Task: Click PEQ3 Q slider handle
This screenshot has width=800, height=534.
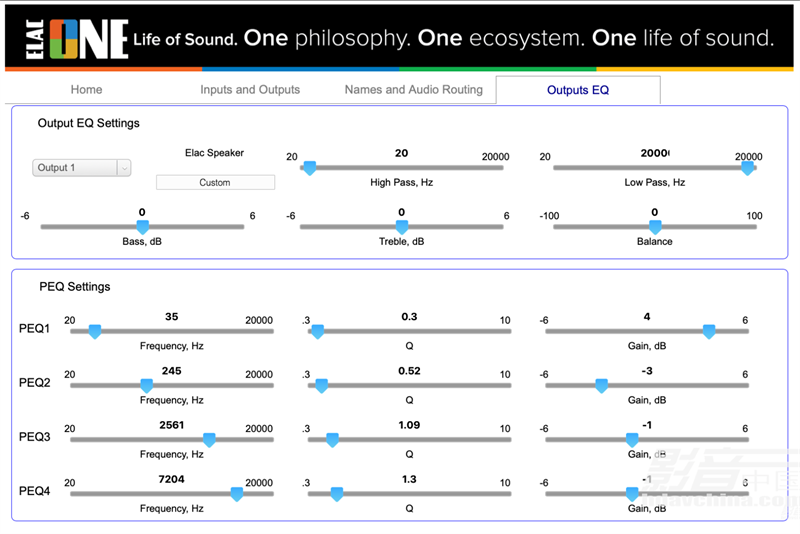Action: [332, 440]
